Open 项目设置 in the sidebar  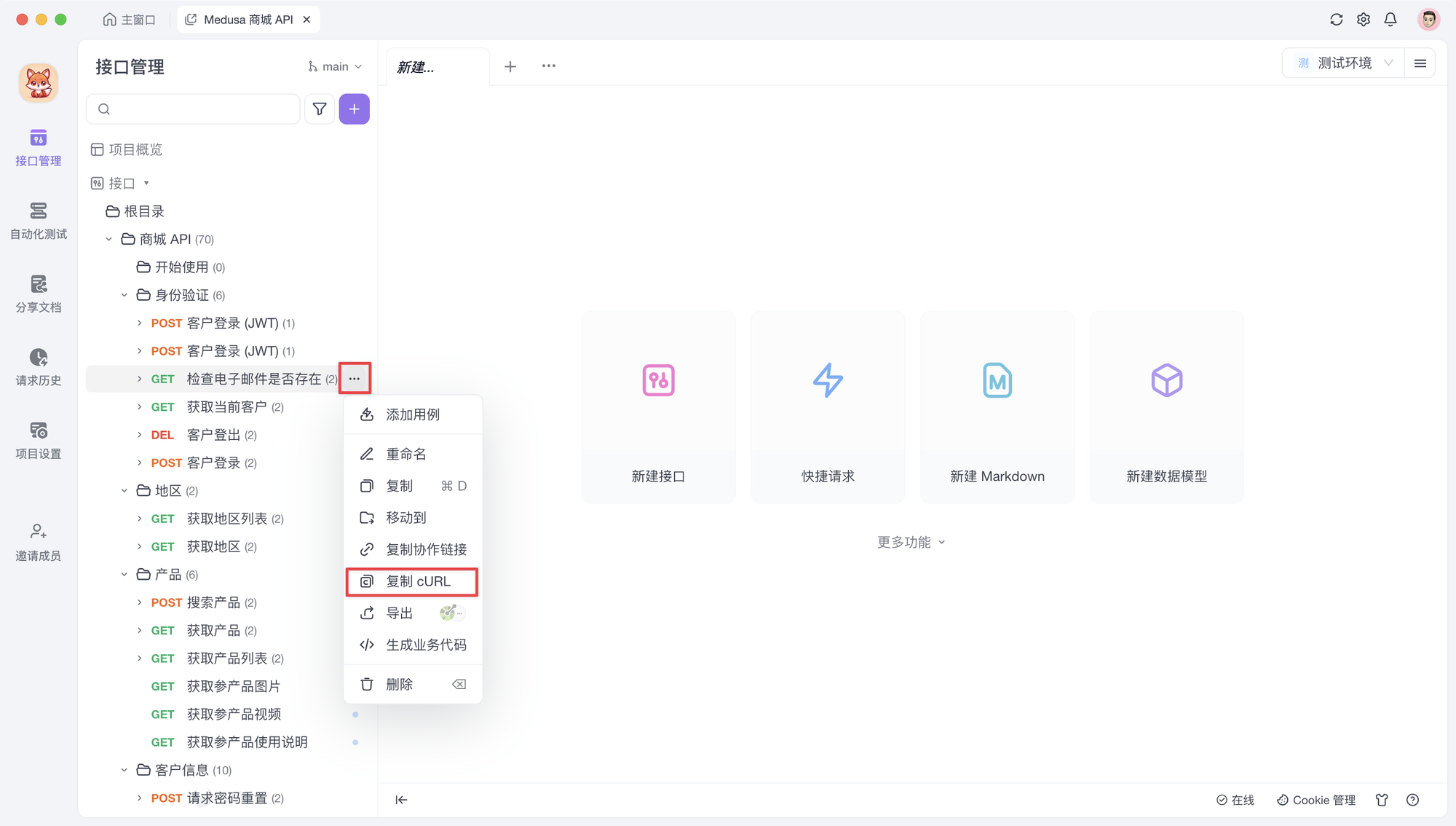(x=39, y=441)
